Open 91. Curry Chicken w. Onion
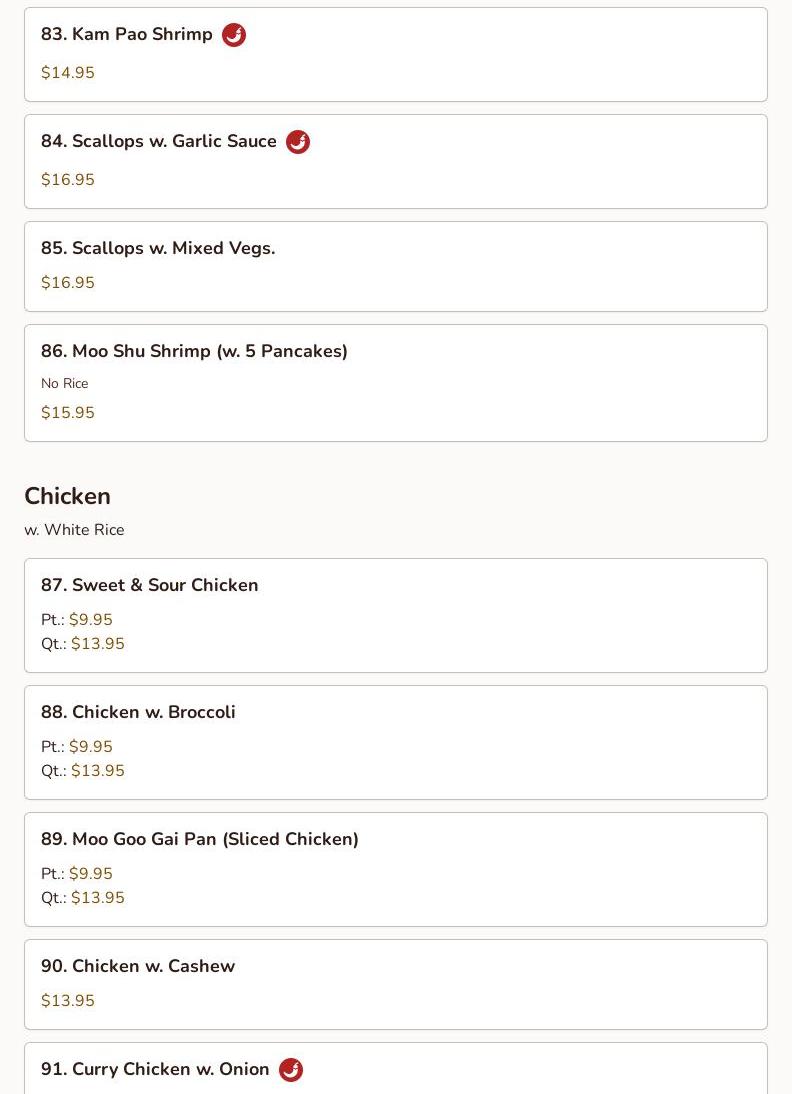The height and width of the screenshot is (1094, 792). click(x=155, y=1069)
